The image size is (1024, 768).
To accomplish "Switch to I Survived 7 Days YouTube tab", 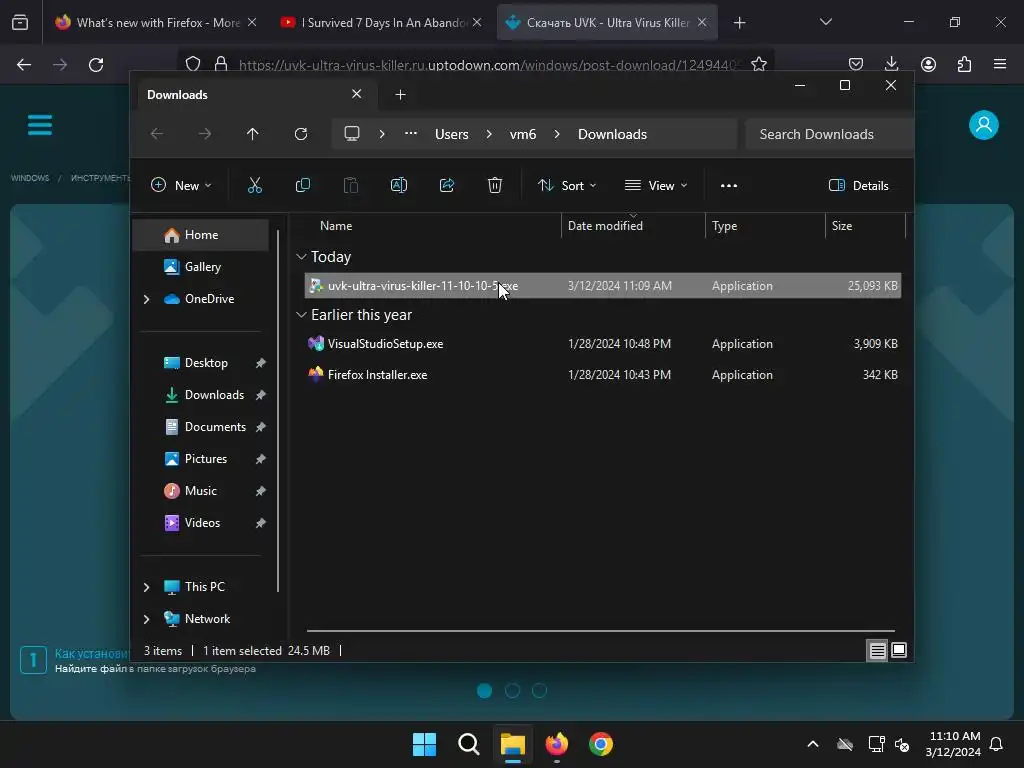I will pyautogui.click(x=381, y=23).
